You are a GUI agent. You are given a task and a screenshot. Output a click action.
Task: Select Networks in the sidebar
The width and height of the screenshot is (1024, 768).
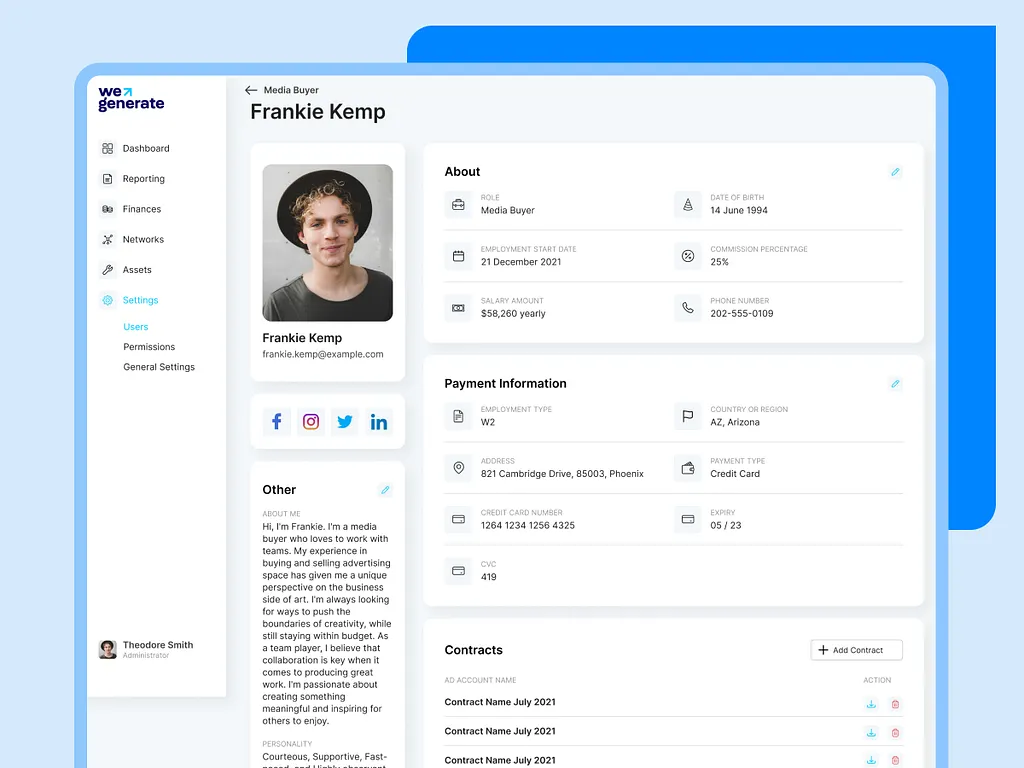[143, 240]
